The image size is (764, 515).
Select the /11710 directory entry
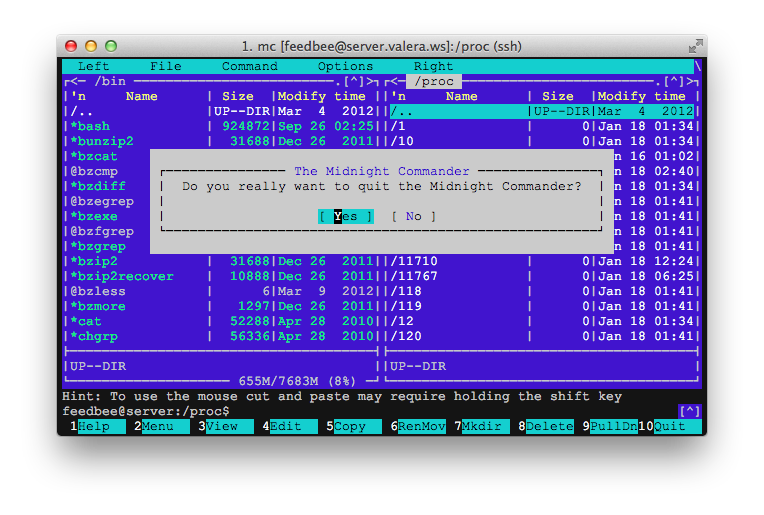[541, 261]
